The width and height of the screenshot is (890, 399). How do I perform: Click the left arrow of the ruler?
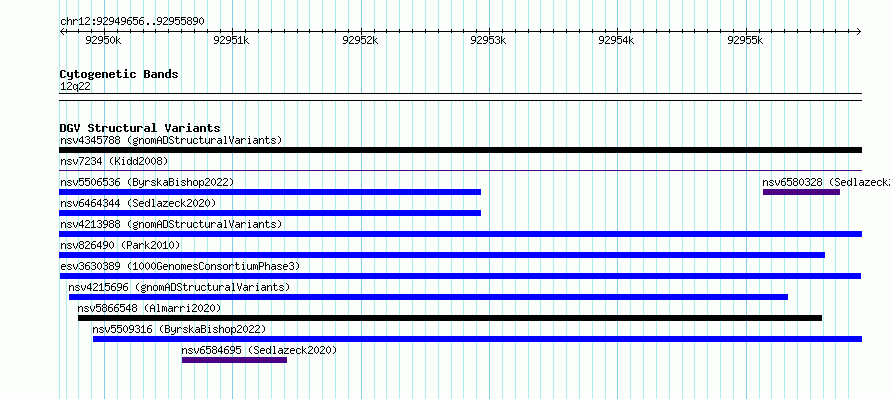coord(62,31)
